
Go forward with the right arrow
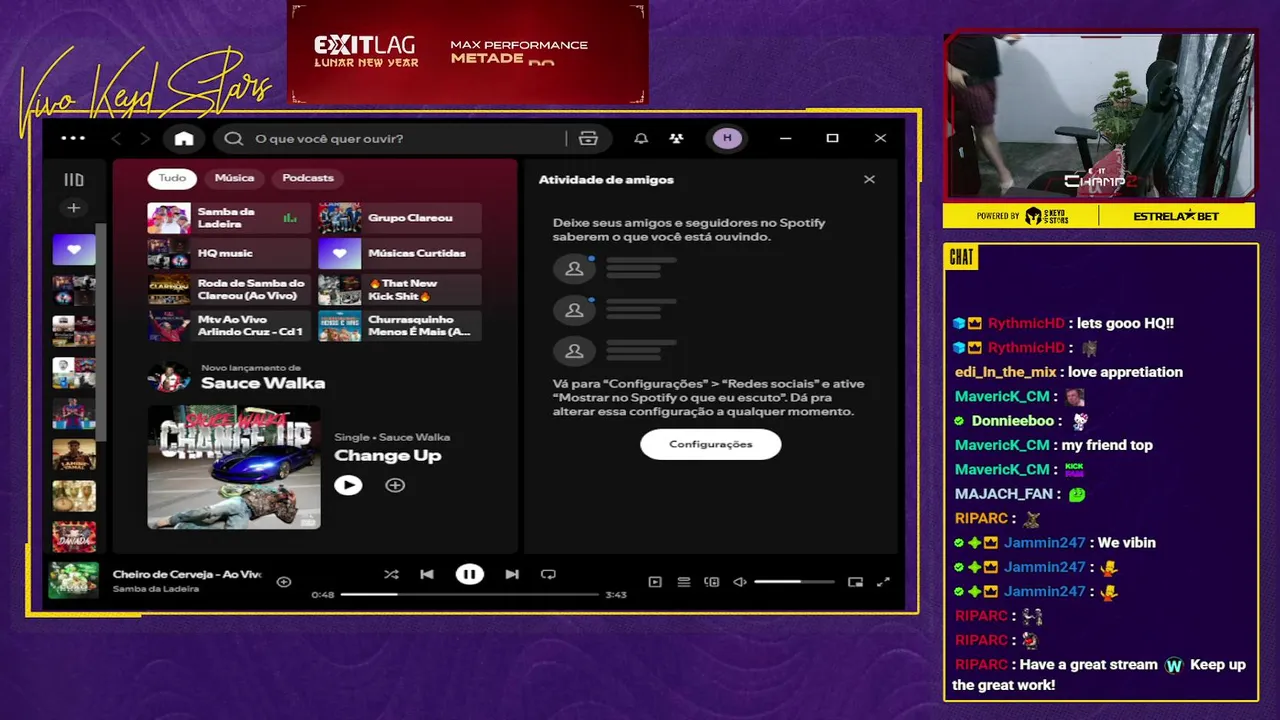[x=145, y=138]
